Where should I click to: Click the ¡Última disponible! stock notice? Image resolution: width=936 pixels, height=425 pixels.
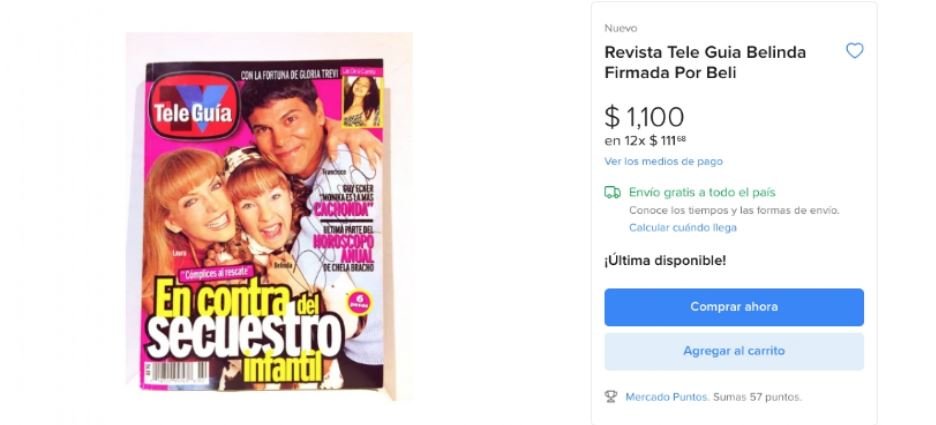coord(665,261)
